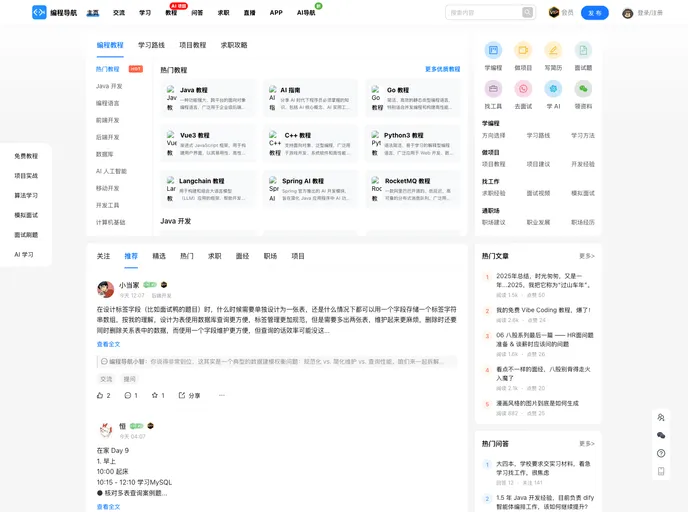Click the floating customer service icon
This screenshot has height=512, width=688.
pyautogui.click(x=661, y=417)
